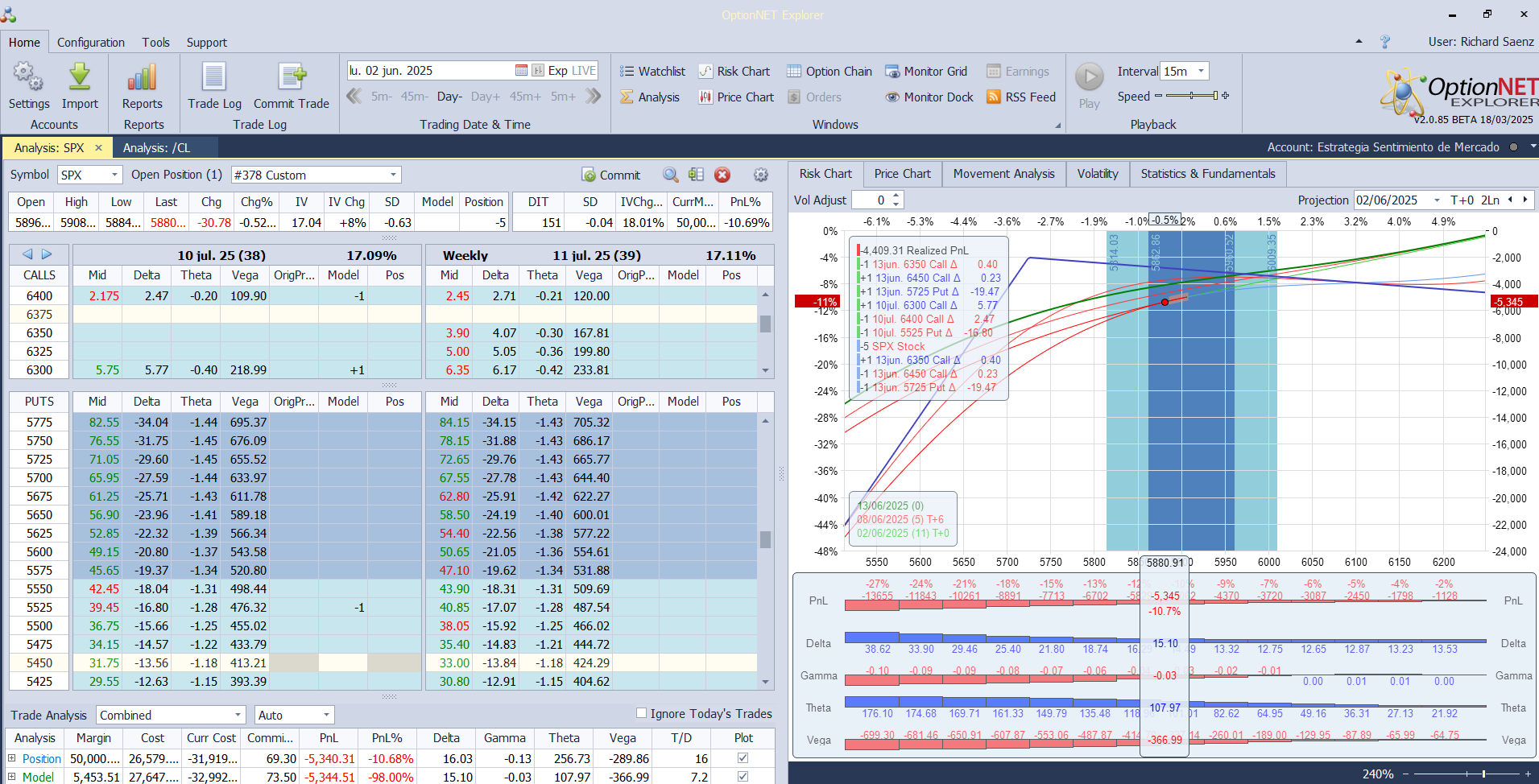
Task: Open Settings in the Accounts group
Action: pyautogui.click(x=29, y=85)
